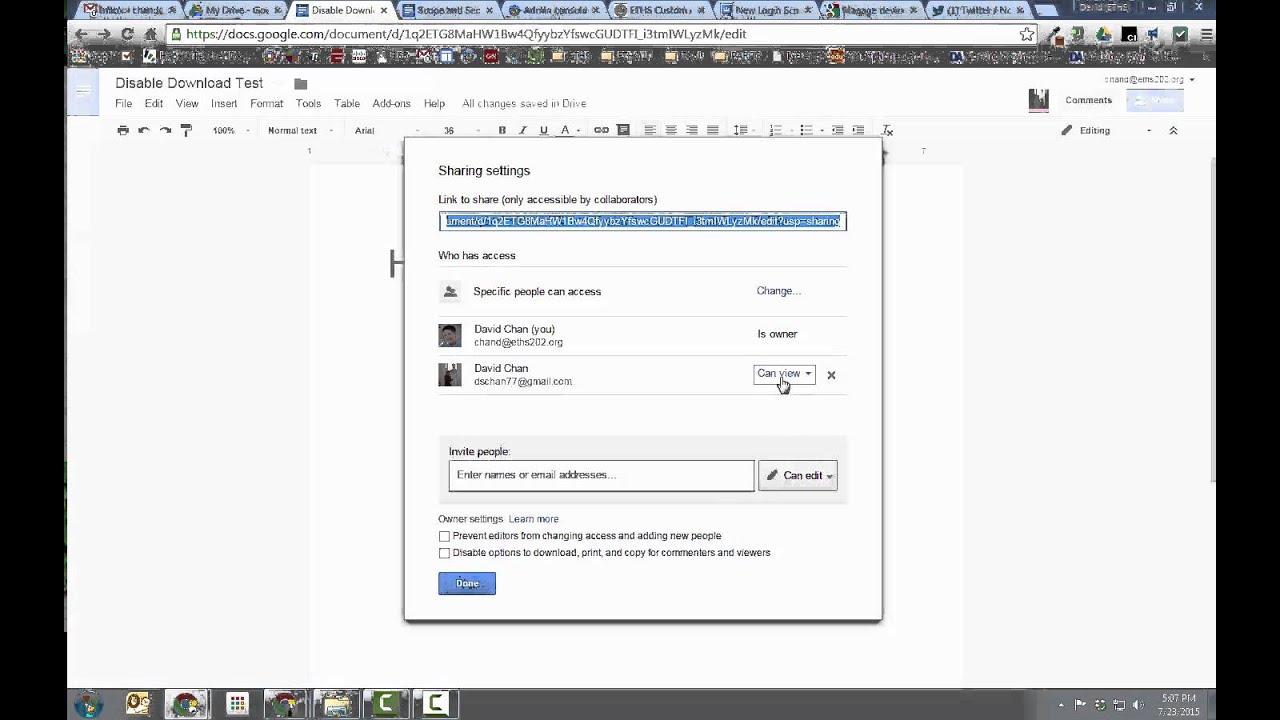Click the undo arrow in toolbar

pyautogui.click(x=144, y=130)
